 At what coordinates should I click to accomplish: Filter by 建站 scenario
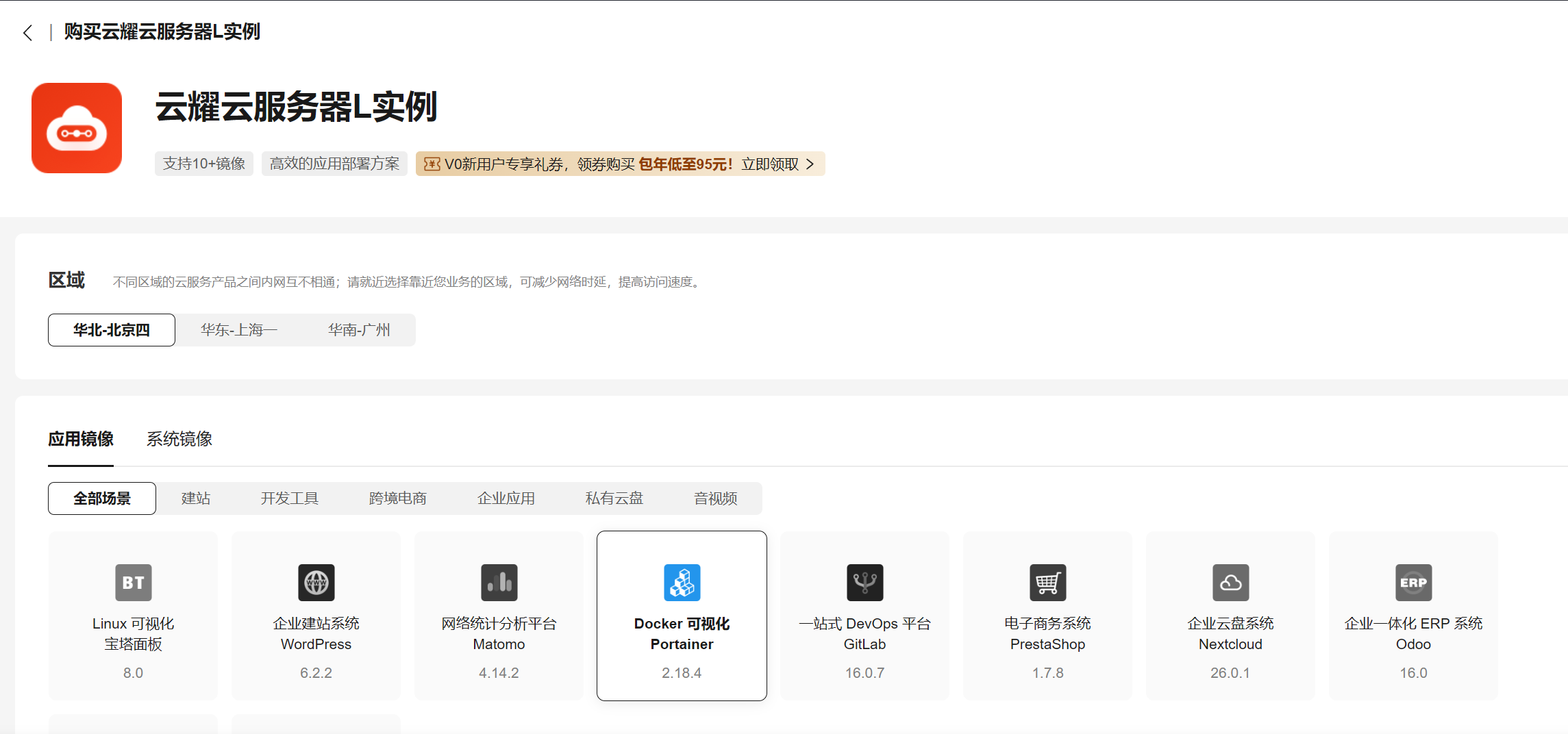[x=196, y=498]
